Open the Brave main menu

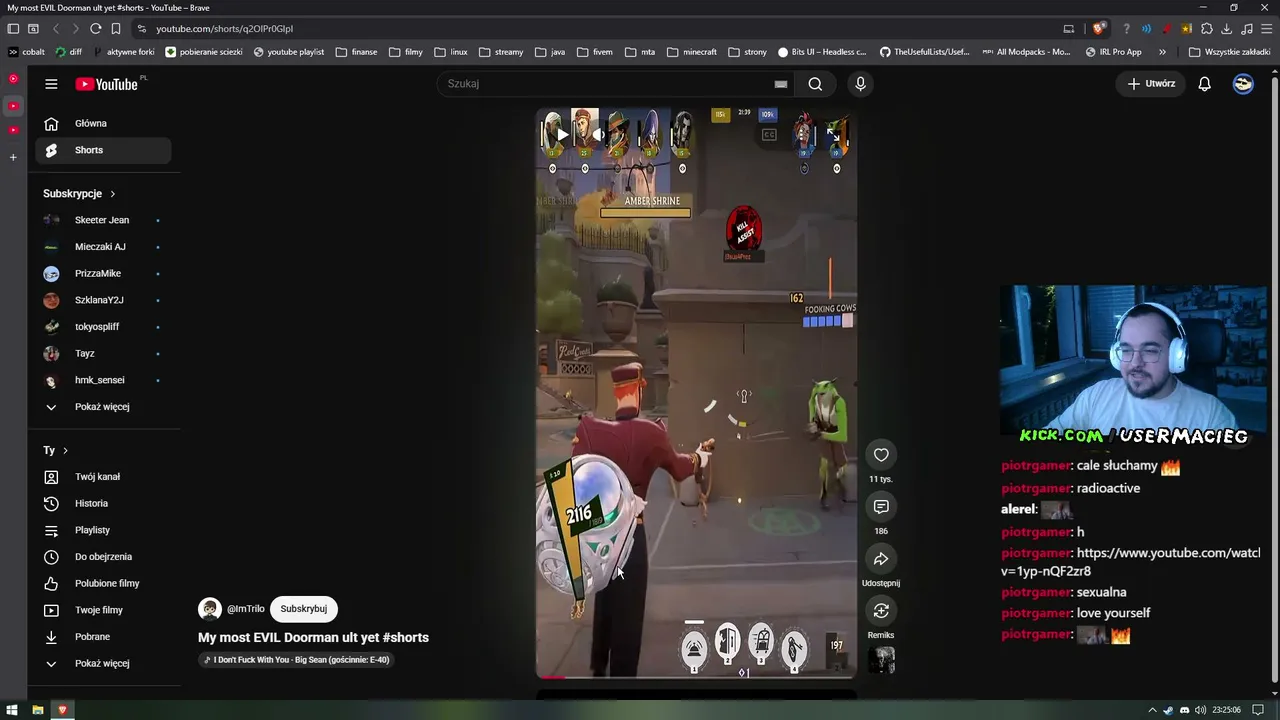coord(1267,29)
